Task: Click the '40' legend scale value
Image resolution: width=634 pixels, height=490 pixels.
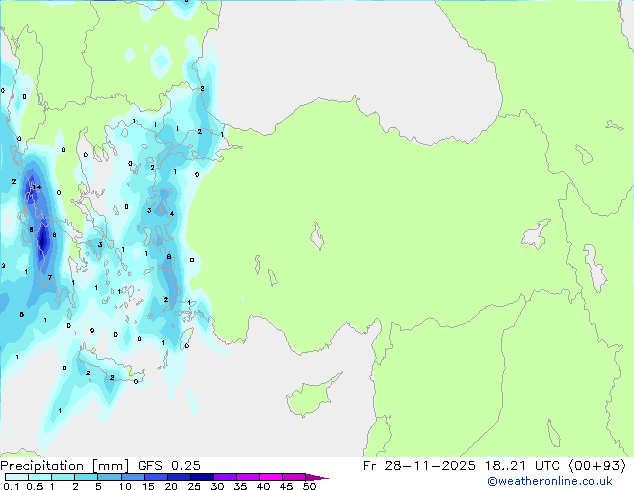Action: tap(263, 486)
